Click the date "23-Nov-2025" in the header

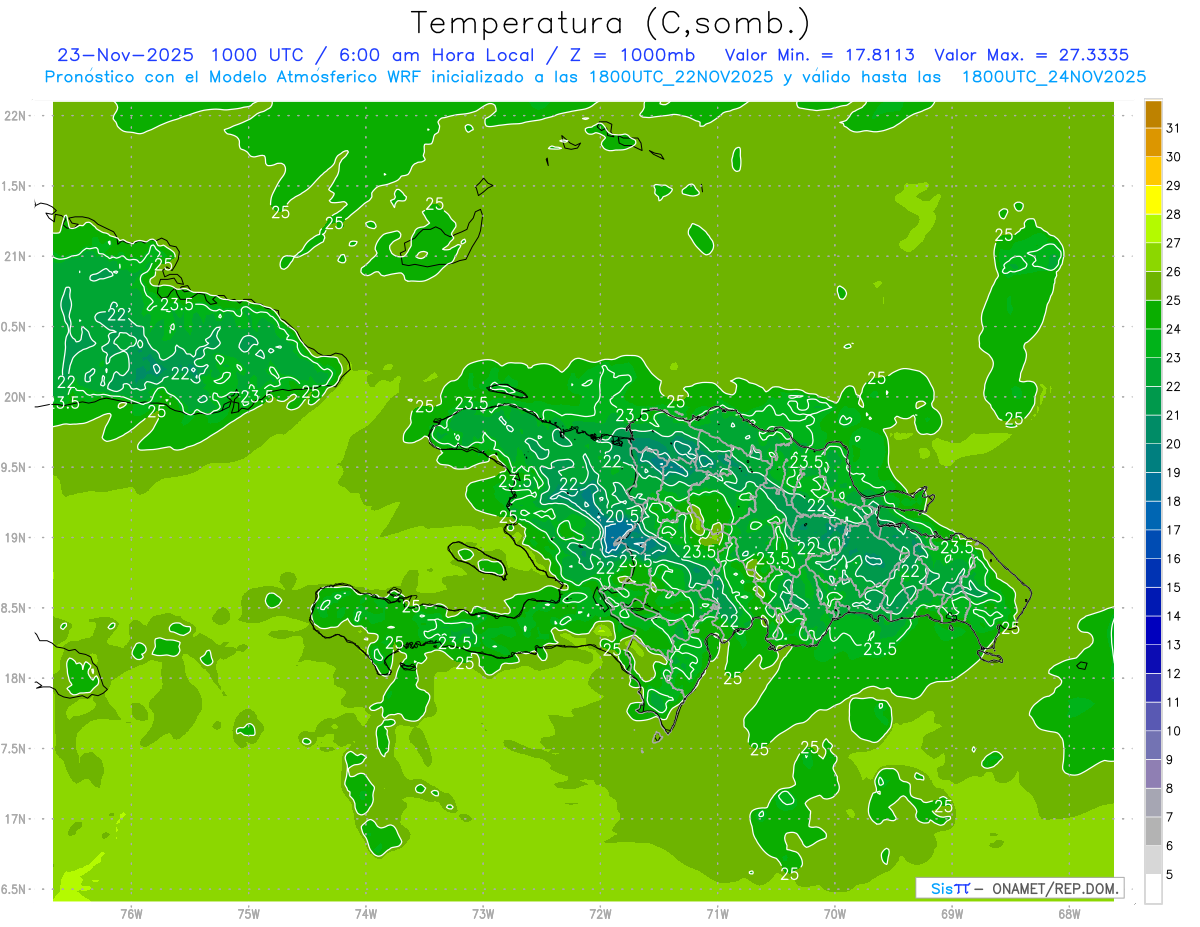point(125,55)
